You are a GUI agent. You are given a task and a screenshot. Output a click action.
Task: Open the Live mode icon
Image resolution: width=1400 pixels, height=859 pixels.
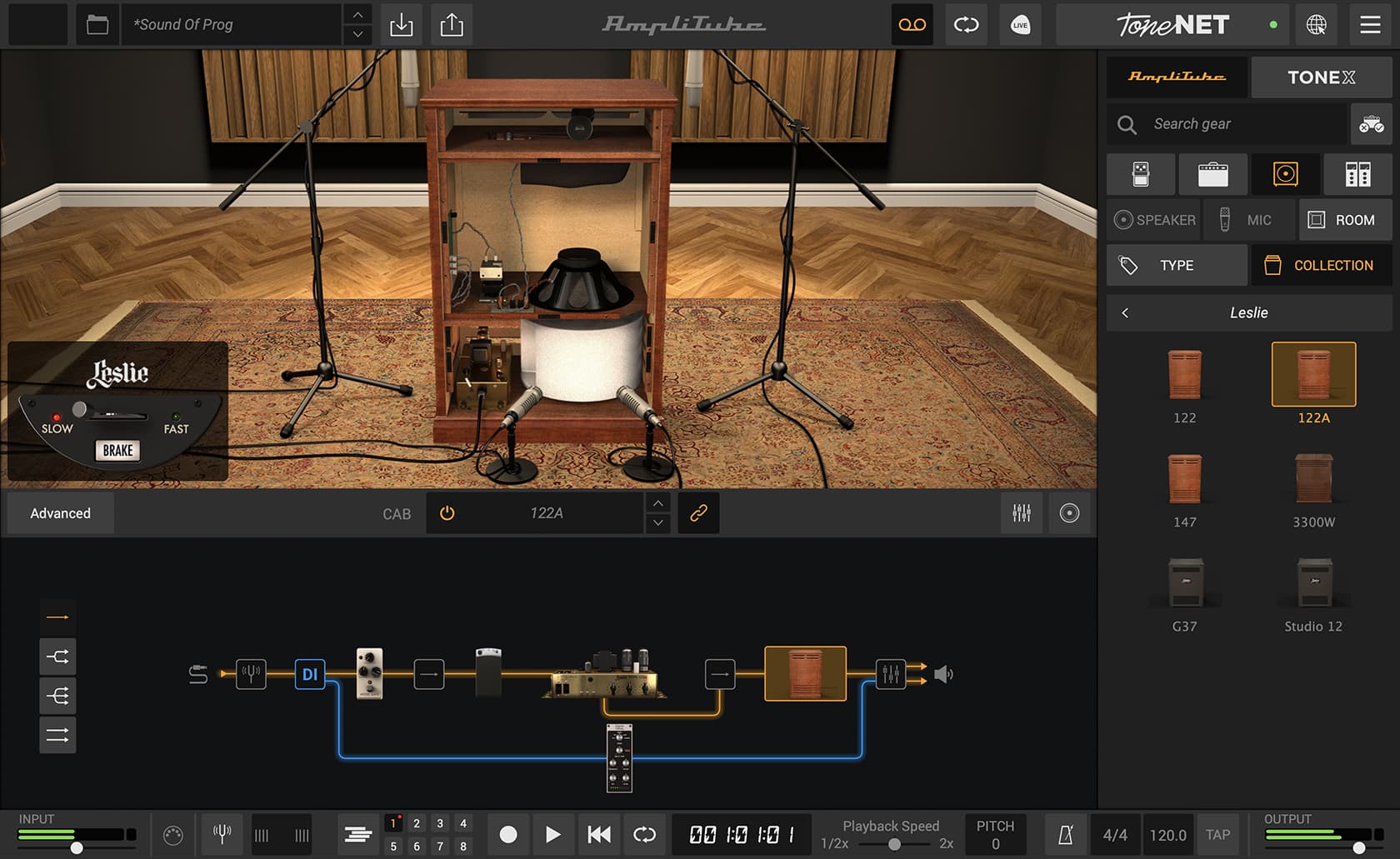pos(1020,25)
